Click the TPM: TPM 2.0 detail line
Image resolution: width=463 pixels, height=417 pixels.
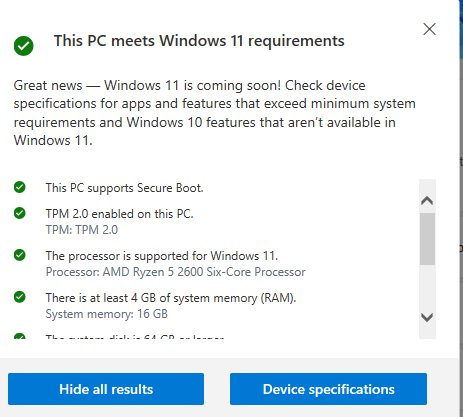tap(82, 230)
